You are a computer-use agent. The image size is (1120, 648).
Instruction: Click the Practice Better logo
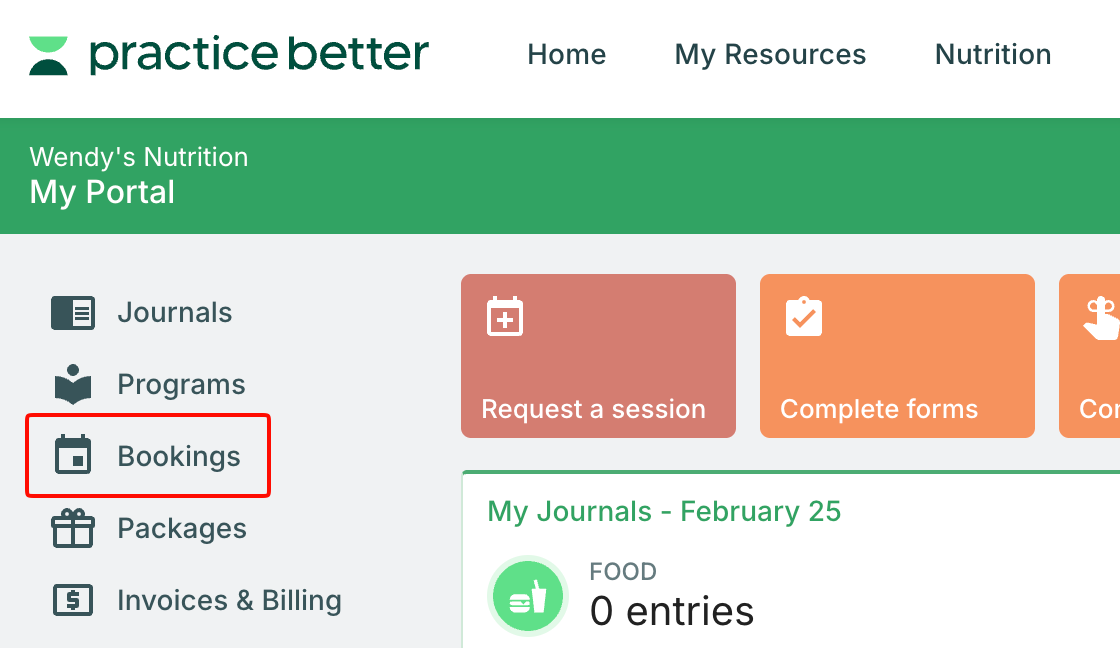pyautogui.click(x=228, y=55)
